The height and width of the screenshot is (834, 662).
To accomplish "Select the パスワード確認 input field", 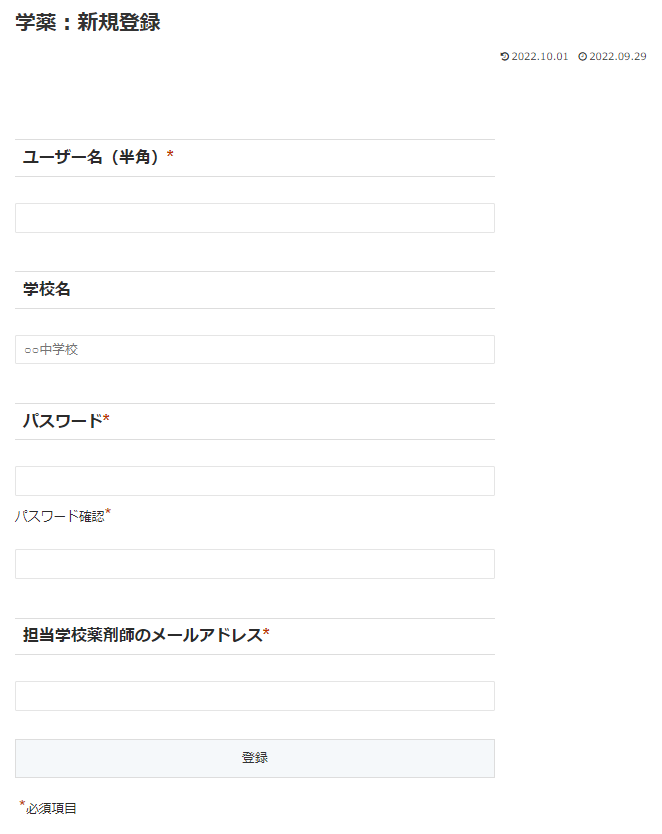I will click(255, 564).
